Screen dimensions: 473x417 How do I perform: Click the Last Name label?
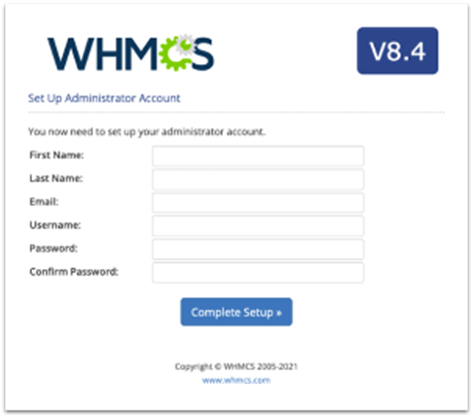(x=56, y=178)
